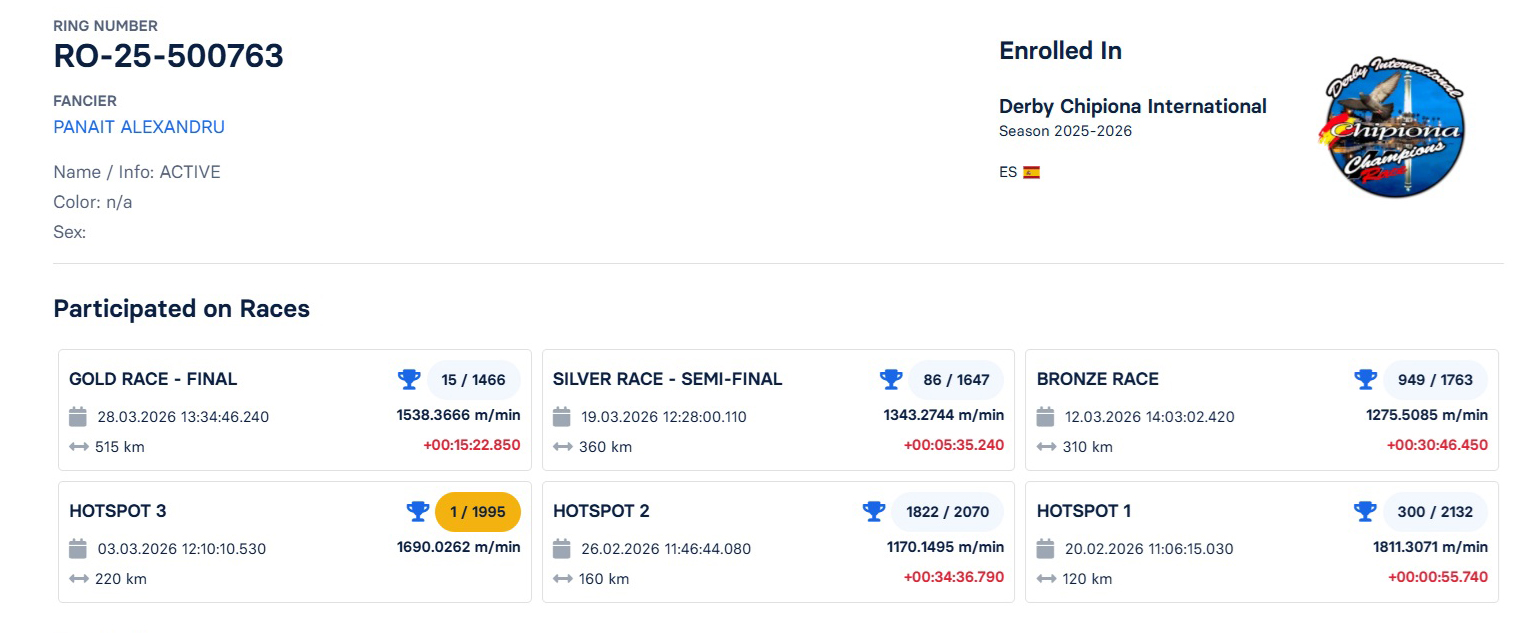Click the calendar icon in Hotspot 1 card
Image resolution: width=1535 pixels, height=633 pixels.
(x=1046, y=548)
